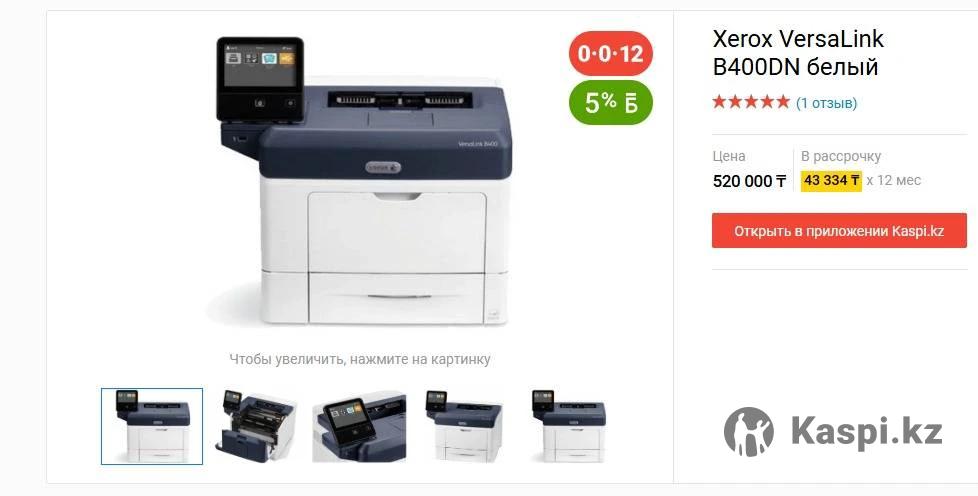Click the х 12 мес term text
Screen dimensions: 978x496
(x=893, y=180)
